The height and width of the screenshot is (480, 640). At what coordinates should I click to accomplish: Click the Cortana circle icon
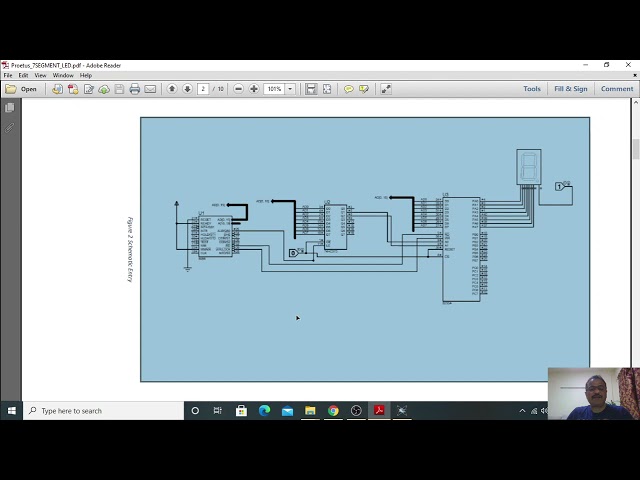pos(195,411)
